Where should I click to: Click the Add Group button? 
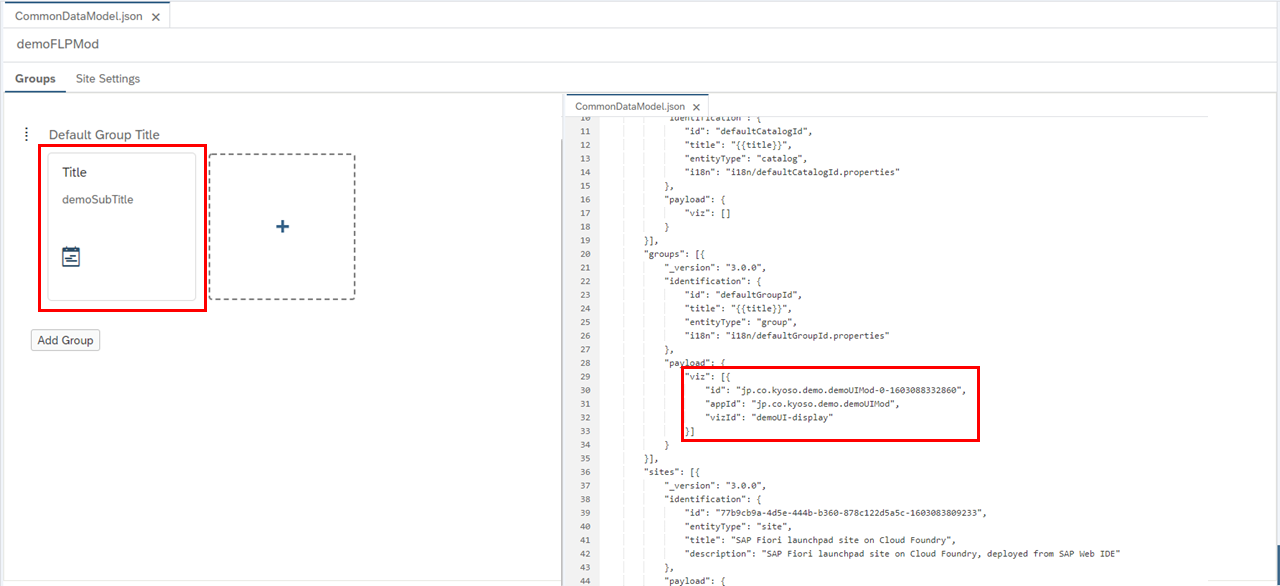click(65, 340)
